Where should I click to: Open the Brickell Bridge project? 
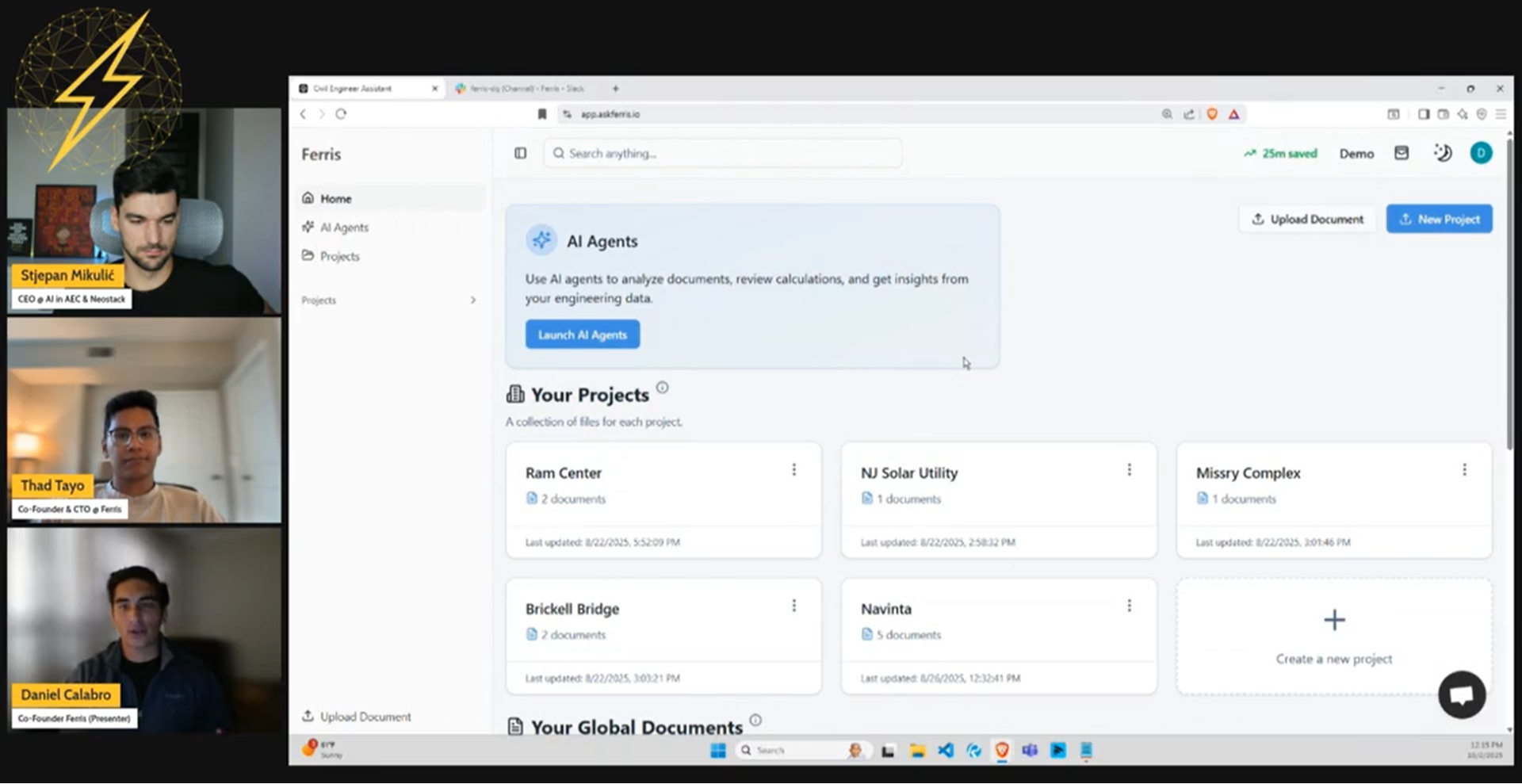click(x=663, y=637)
